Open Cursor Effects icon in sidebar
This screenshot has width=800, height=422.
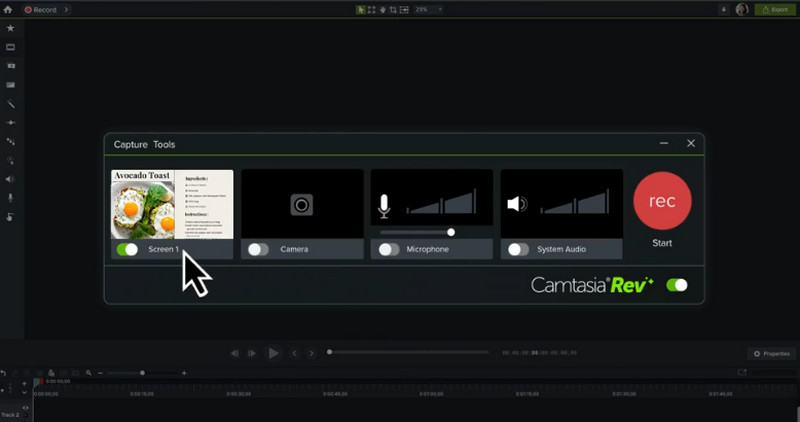pos(10,160)
